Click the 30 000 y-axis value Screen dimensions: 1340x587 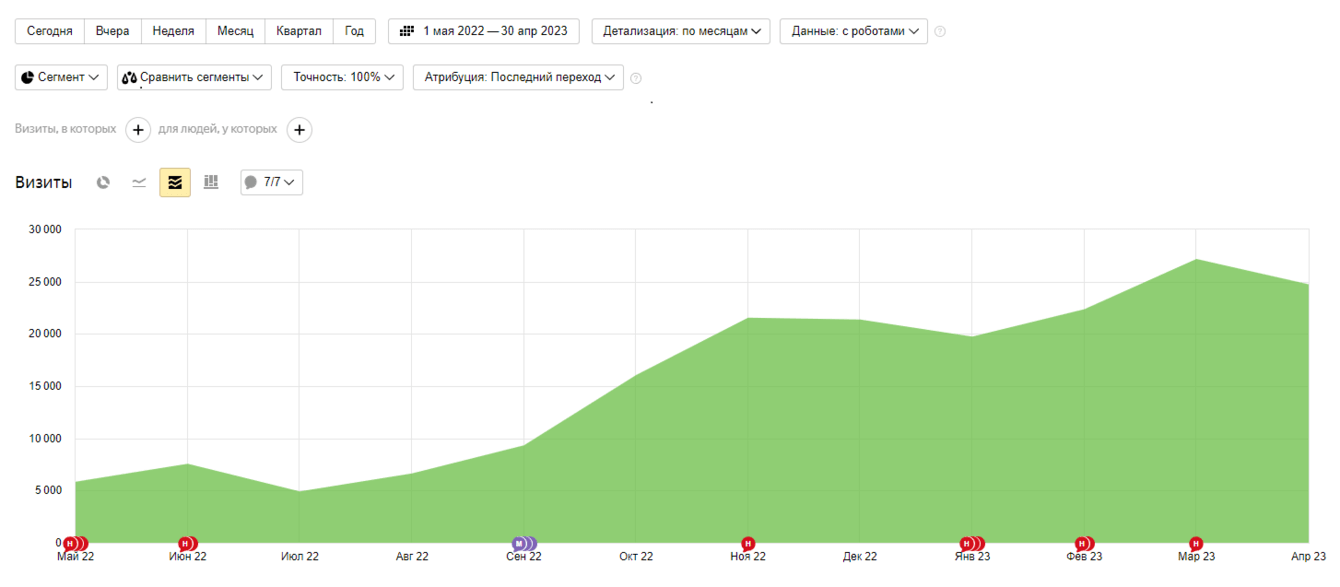[45, 230]
